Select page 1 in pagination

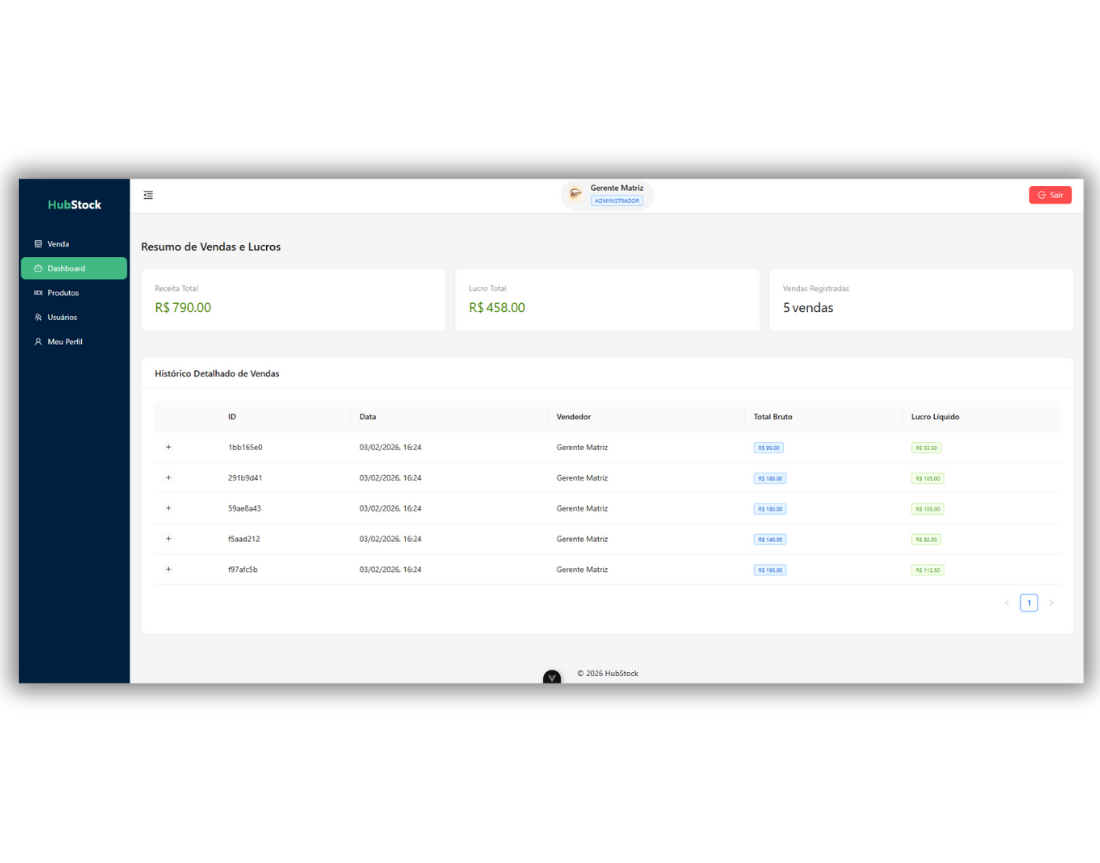1028,602
